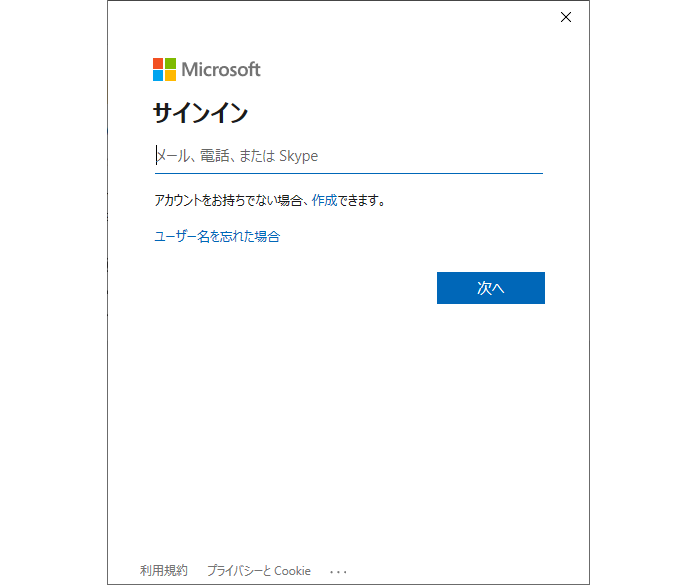Close the sign-in dialog with X

point(566,17)
